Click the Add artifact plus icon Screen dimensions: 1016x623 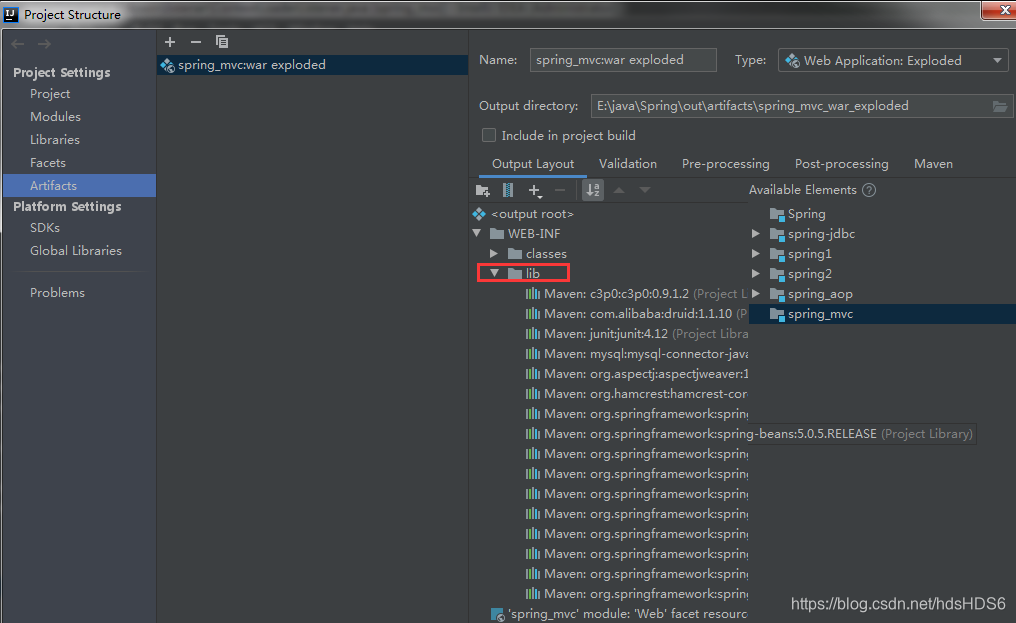[170, 41]
